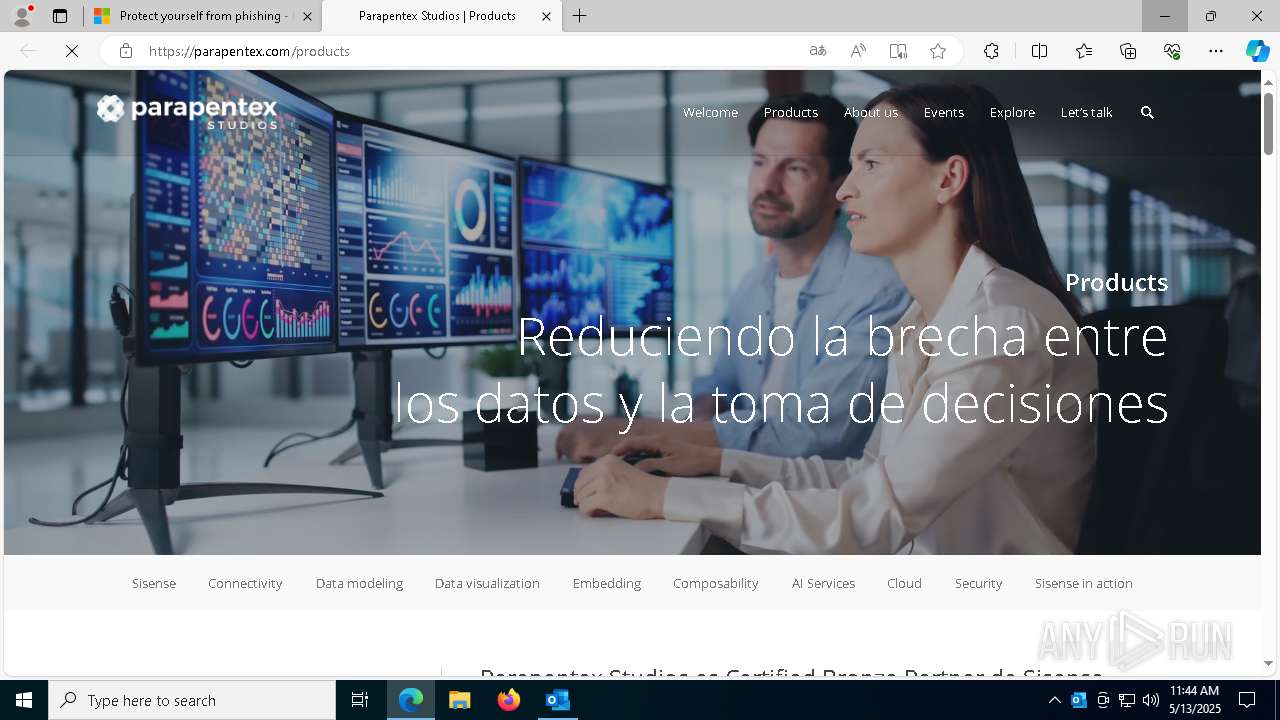Jump to the Sisense section

pos(154,583)
